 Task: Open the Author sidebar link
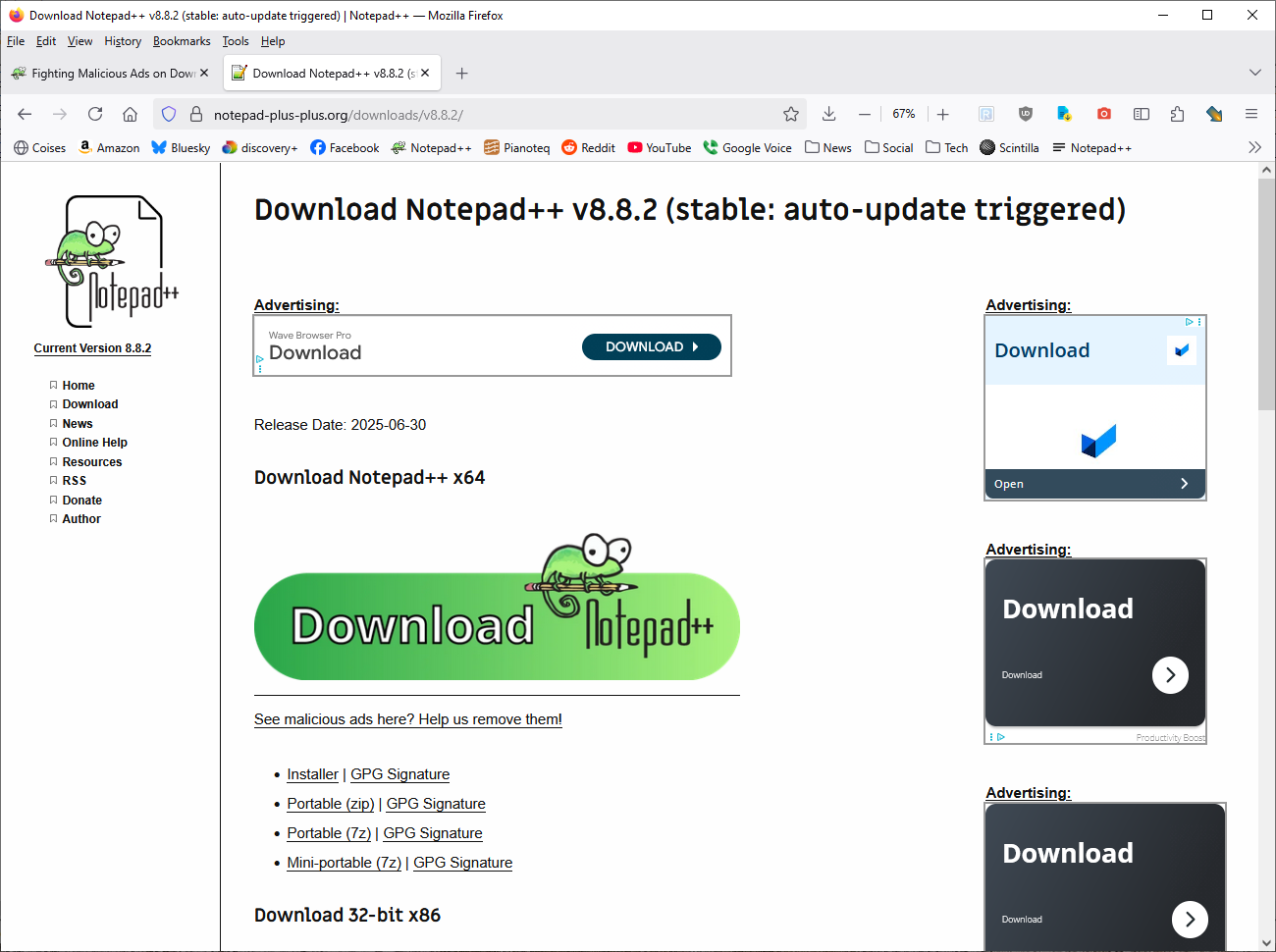(81, 519)
